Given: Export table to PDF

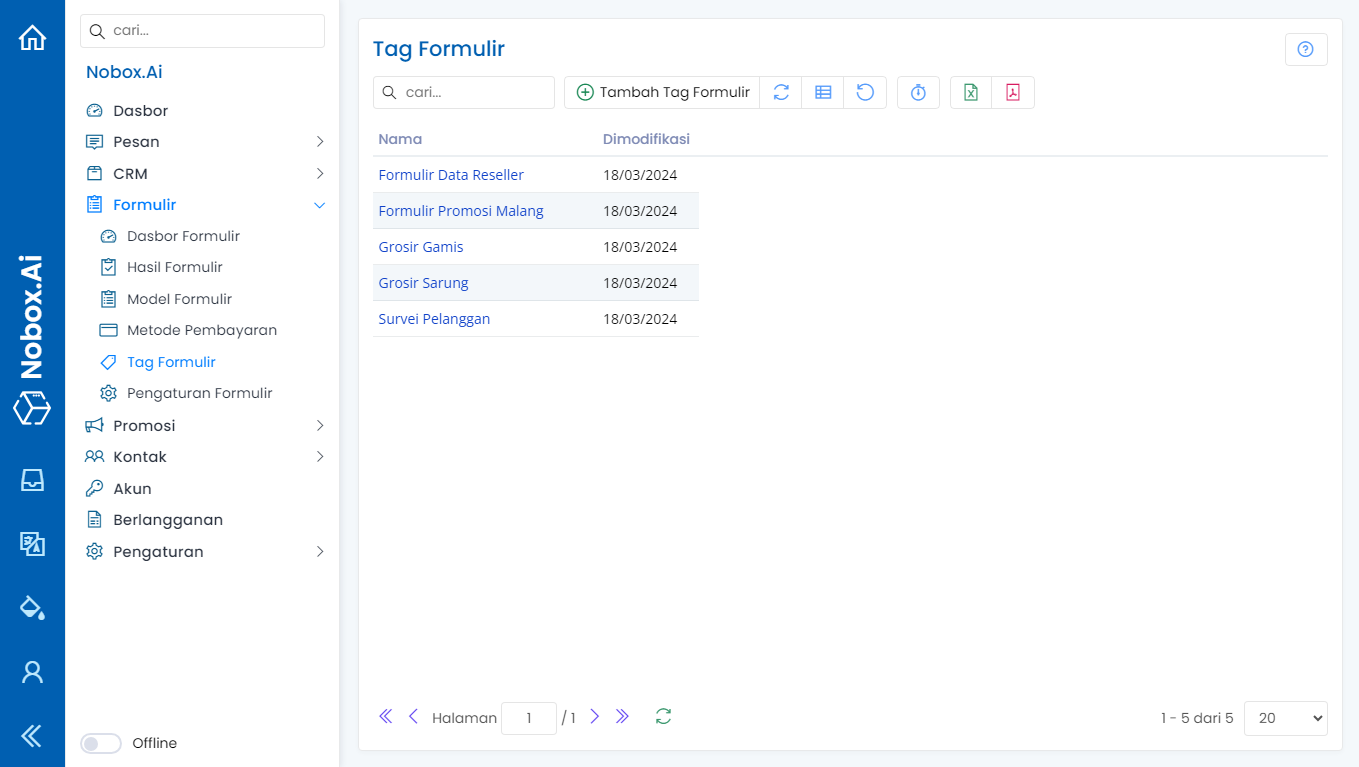Looking at the screenshot, I should [1013, 92].
